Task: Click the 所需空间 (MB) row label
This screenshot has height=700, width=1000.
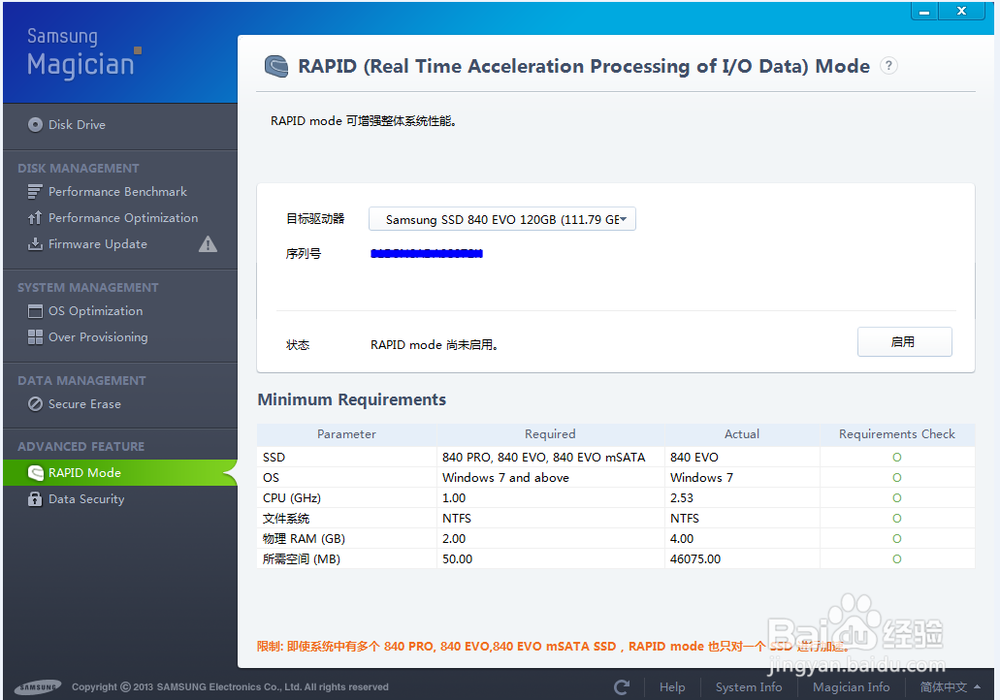Action: pyautogui.click(x=301, y=560)
